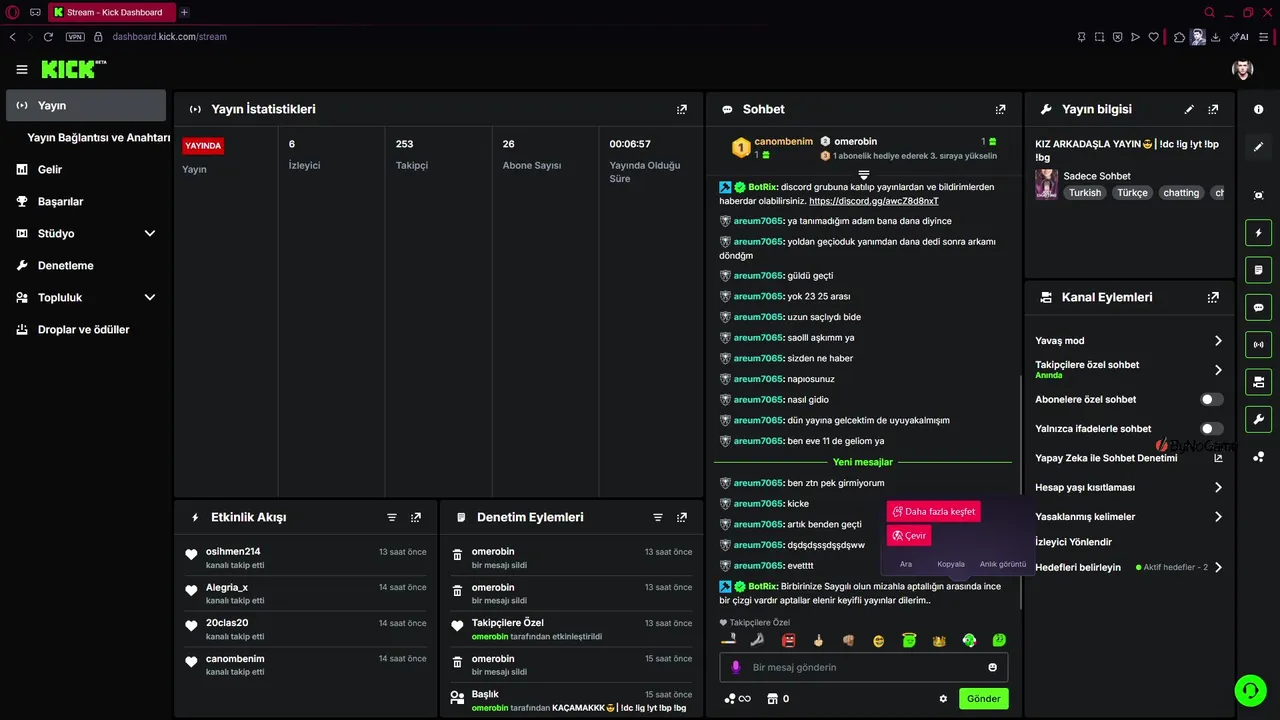Screen dimensions: 1280x720
Task: Open the hamburger menu beside Kick logo
Action: [x=22, y=69]
